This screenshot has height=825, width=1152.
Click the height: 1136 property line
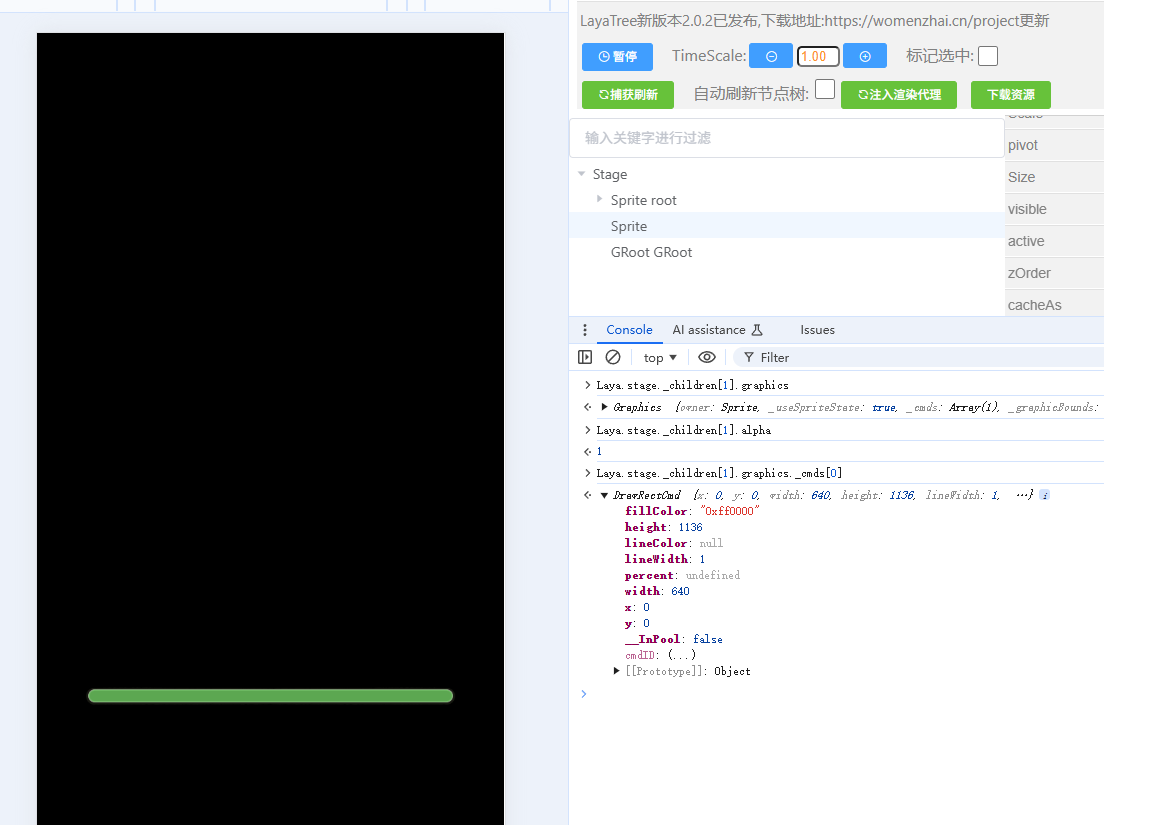[x=663, y=527]
